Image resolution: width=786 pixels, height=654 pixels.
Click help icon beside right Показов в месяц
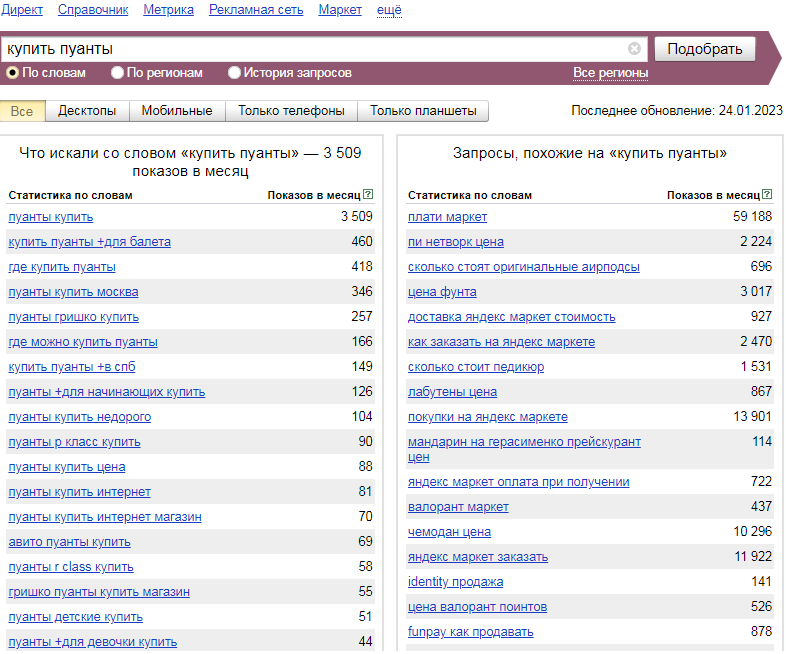[767, 194]
